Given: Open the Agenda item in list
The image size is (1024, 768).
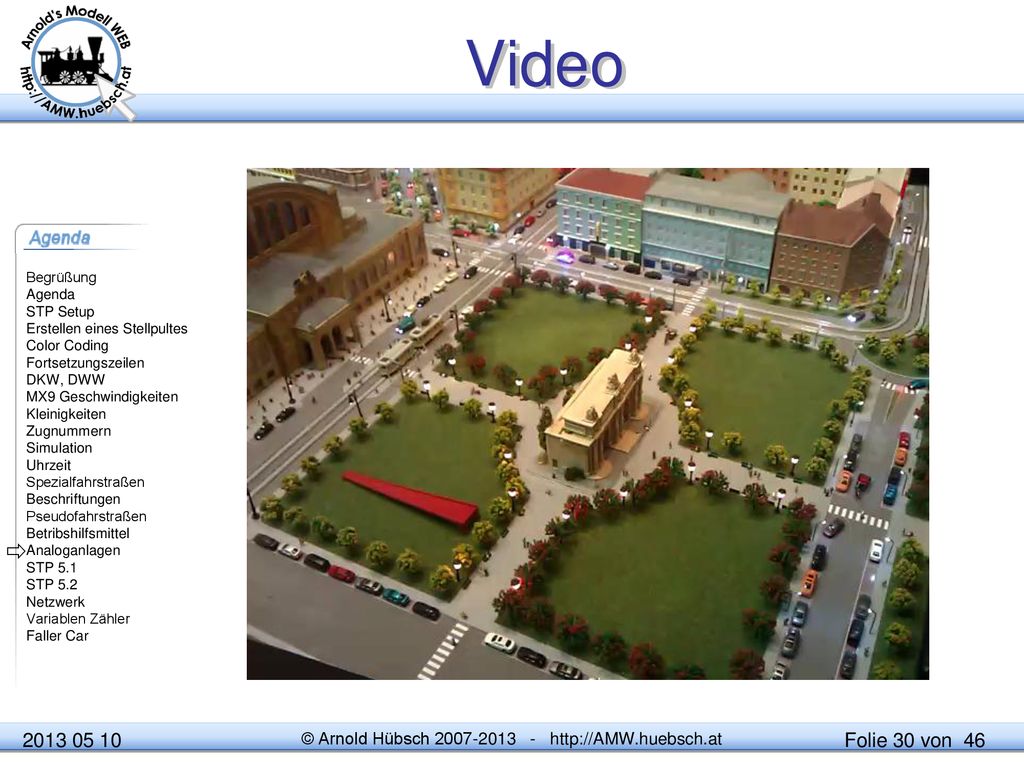Looking at the screenshot, I should tap(50, 295).
